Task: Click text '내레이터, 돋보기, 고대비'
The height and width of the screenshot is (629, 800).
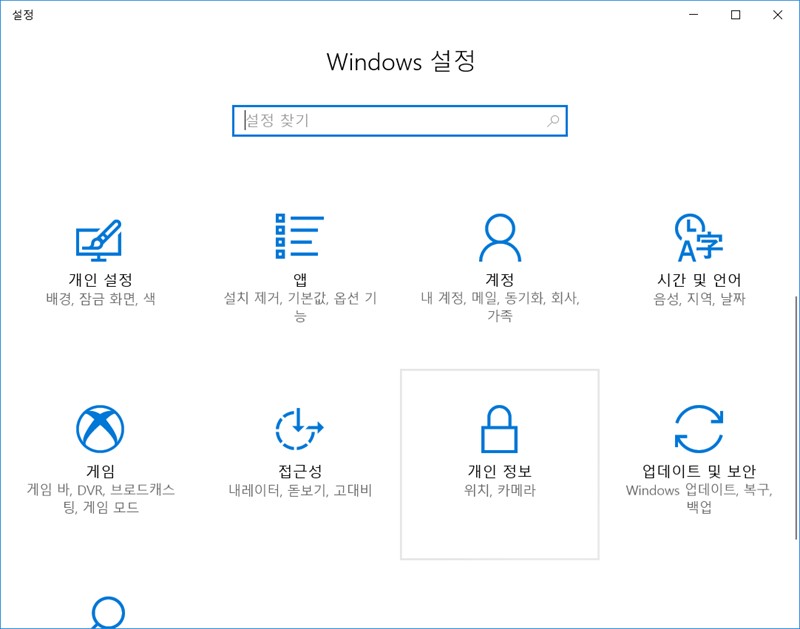Action: (x=300, y=490)
